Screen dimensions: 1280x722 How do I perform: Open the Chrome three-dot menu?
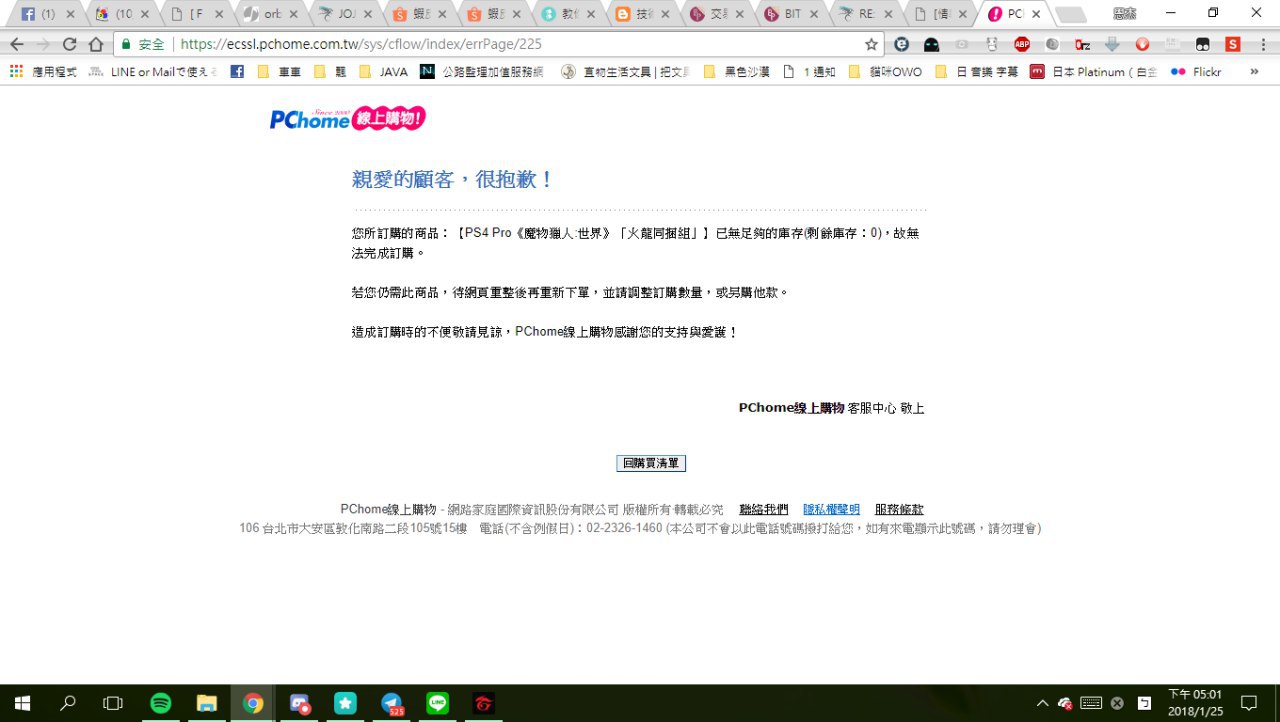tap(1262, 44)
